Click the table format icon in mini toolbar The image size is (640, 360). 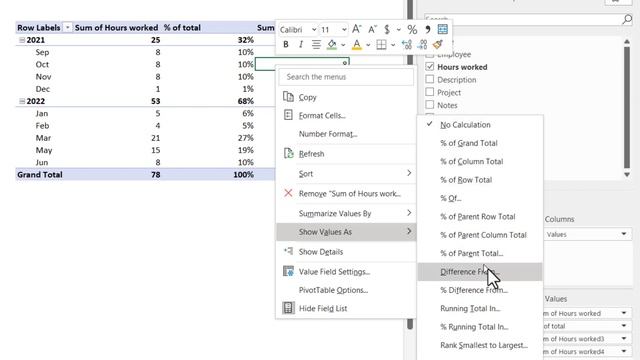coord(442,29)
